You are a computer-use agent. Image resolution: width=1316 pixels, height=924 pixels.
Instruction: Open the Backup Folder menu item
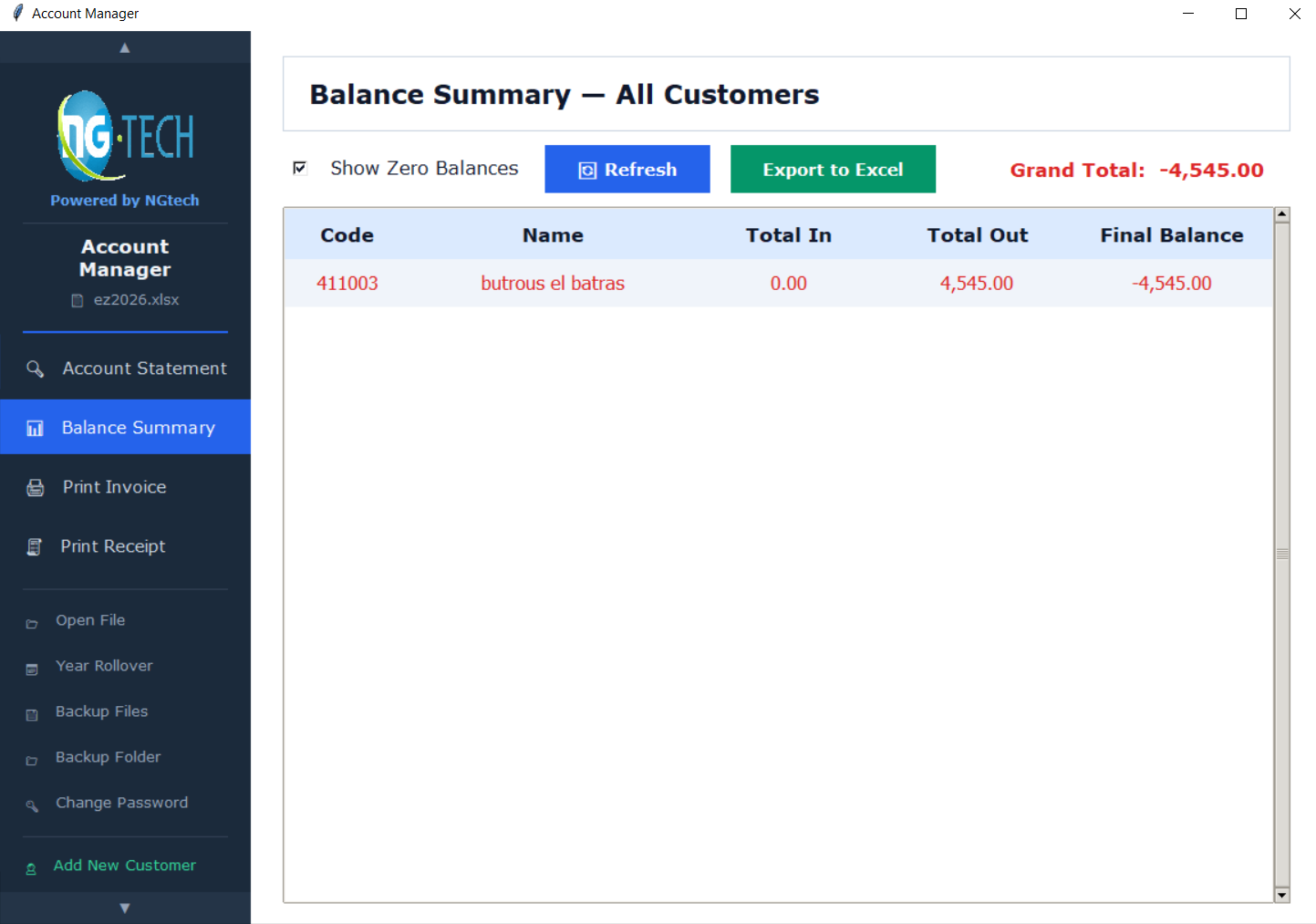pos(108,757)
